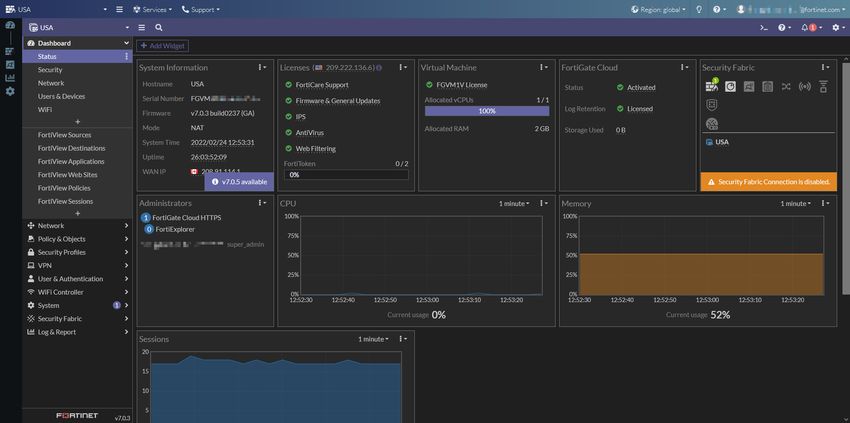Click the wireless access point icon in Security Fabric

click(x=805, y=86)
